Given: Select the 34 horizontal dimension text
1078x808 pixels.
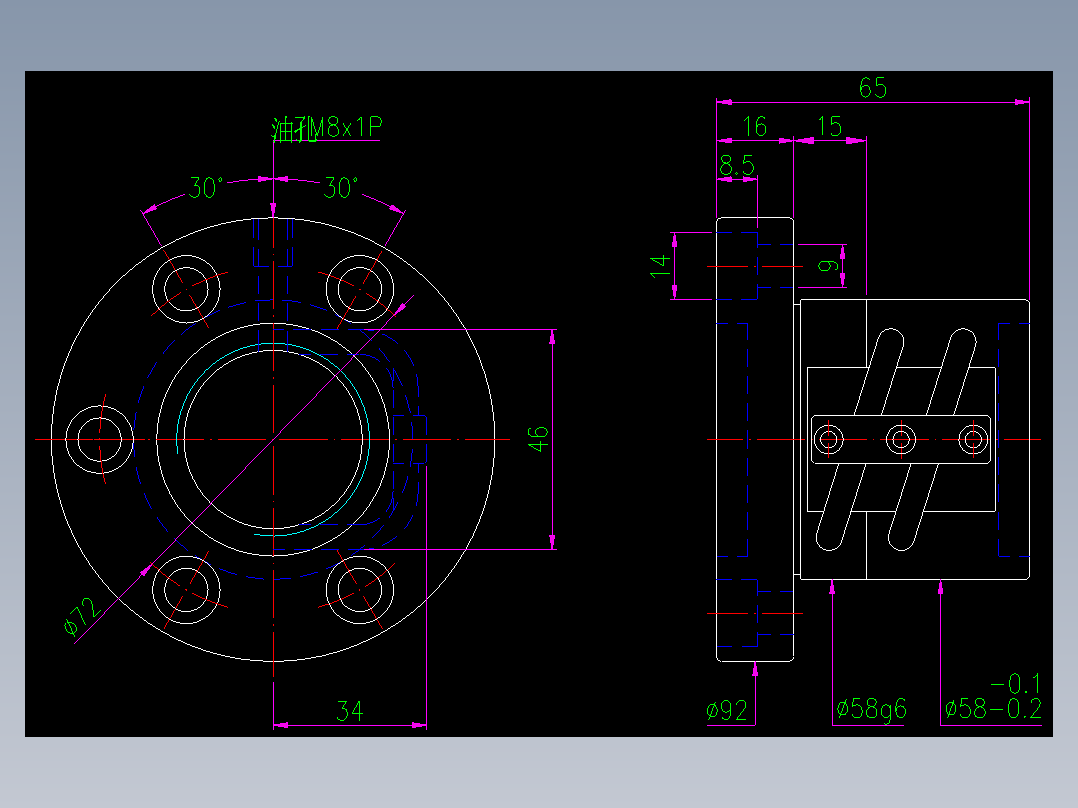Looking at the screenshot, I should pos(349,710).
